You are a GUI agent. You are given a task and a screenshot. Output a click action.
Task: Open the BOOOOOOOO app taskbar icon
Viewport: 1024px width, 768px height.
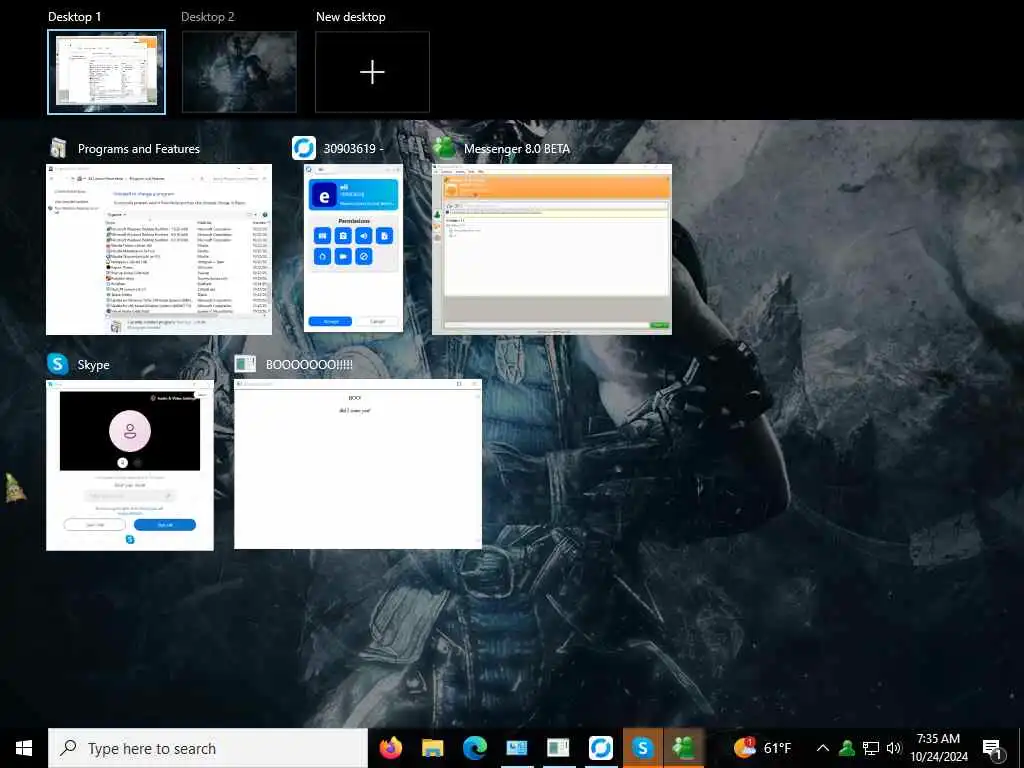pos(558,748)
